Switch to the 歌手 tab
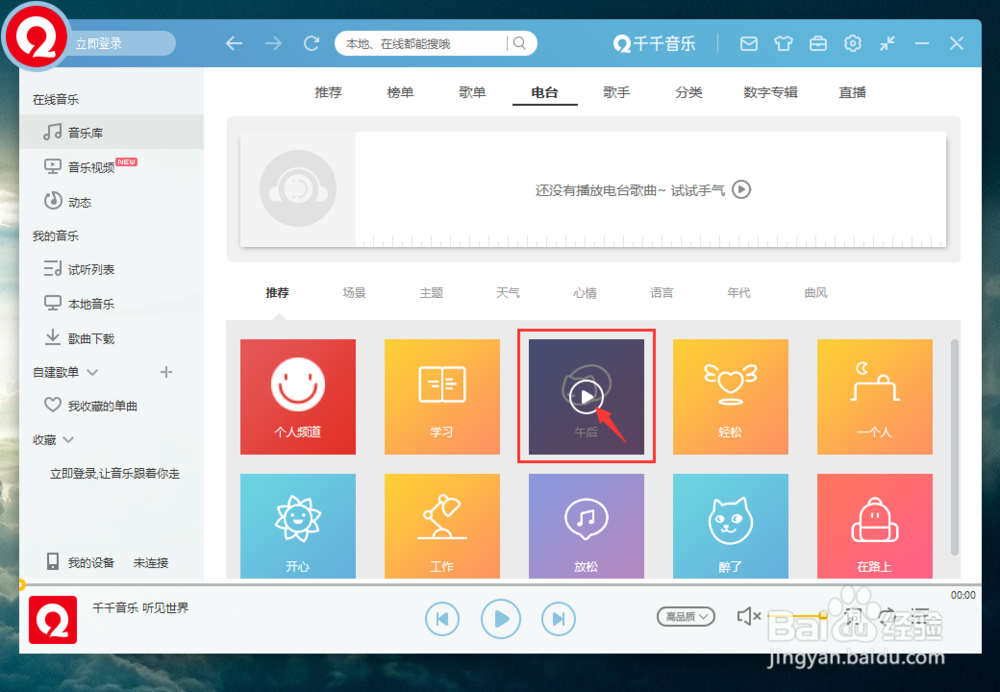The image size is (1000, 692). click(618, 92)
